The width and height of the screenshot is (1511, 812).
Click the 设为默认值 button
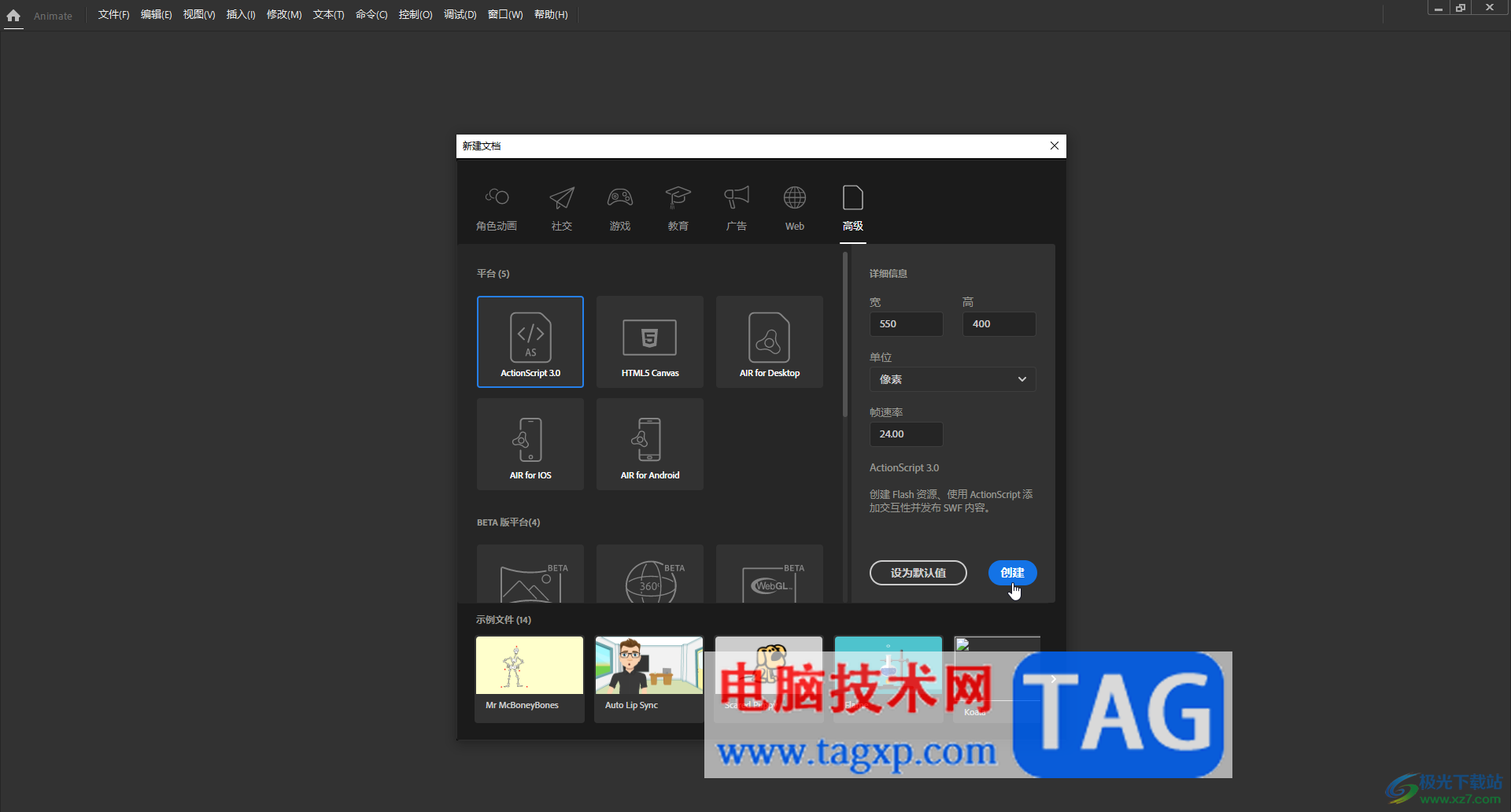(918, 573)
